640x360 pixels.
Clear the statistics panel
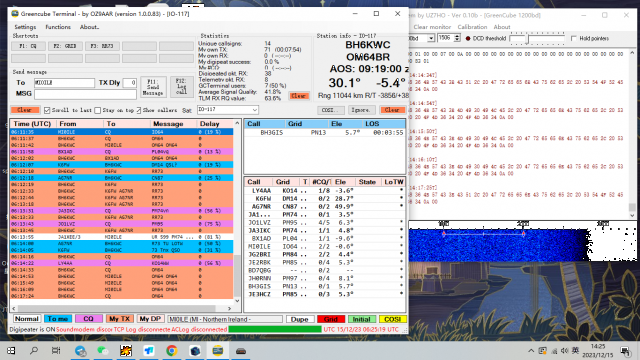[x=298, y=96]
